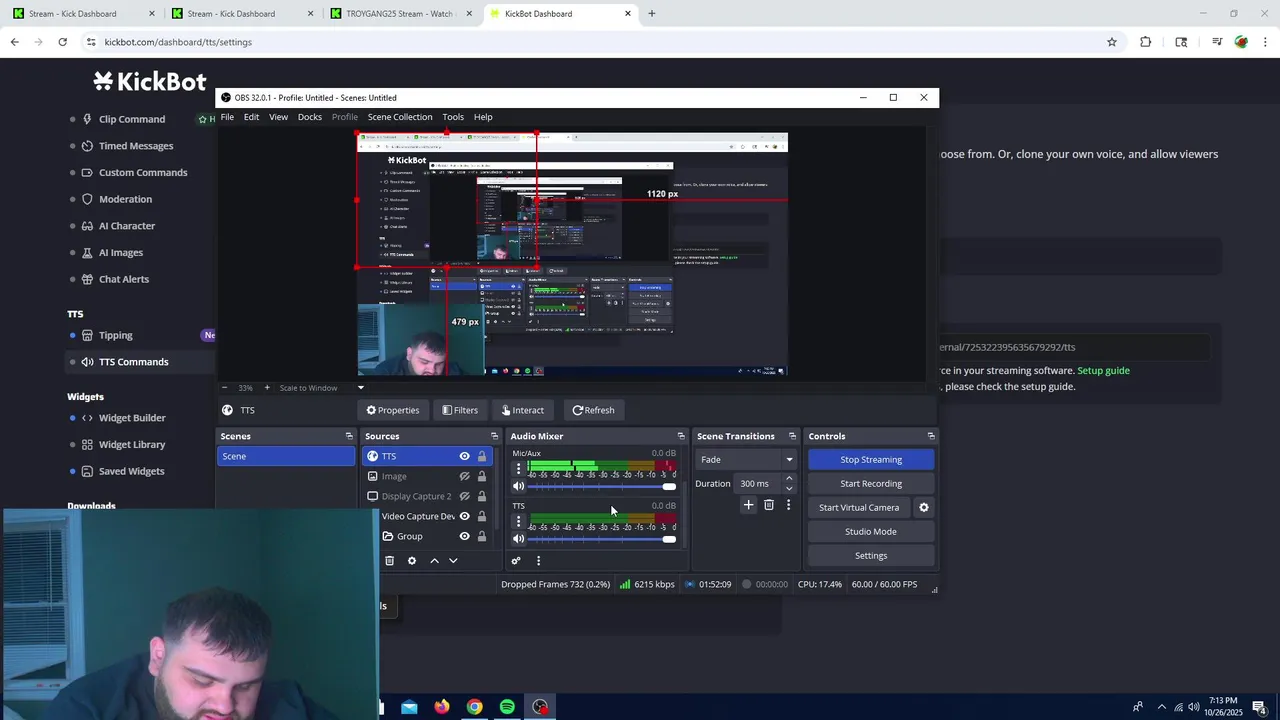
Task: Mute the TTS audio channel speaker icon
Action: [x=518, y=539]
